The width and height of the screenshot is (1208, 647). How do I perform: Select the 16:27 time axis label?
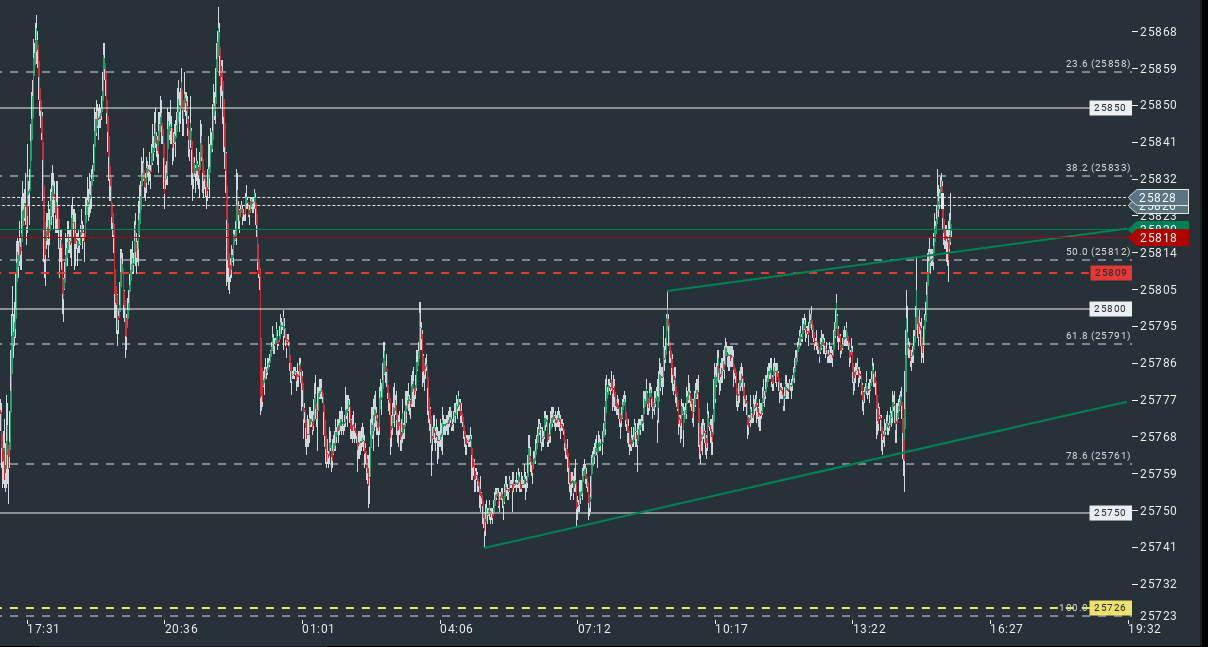pyautogui.click(x=1006, y=629)
